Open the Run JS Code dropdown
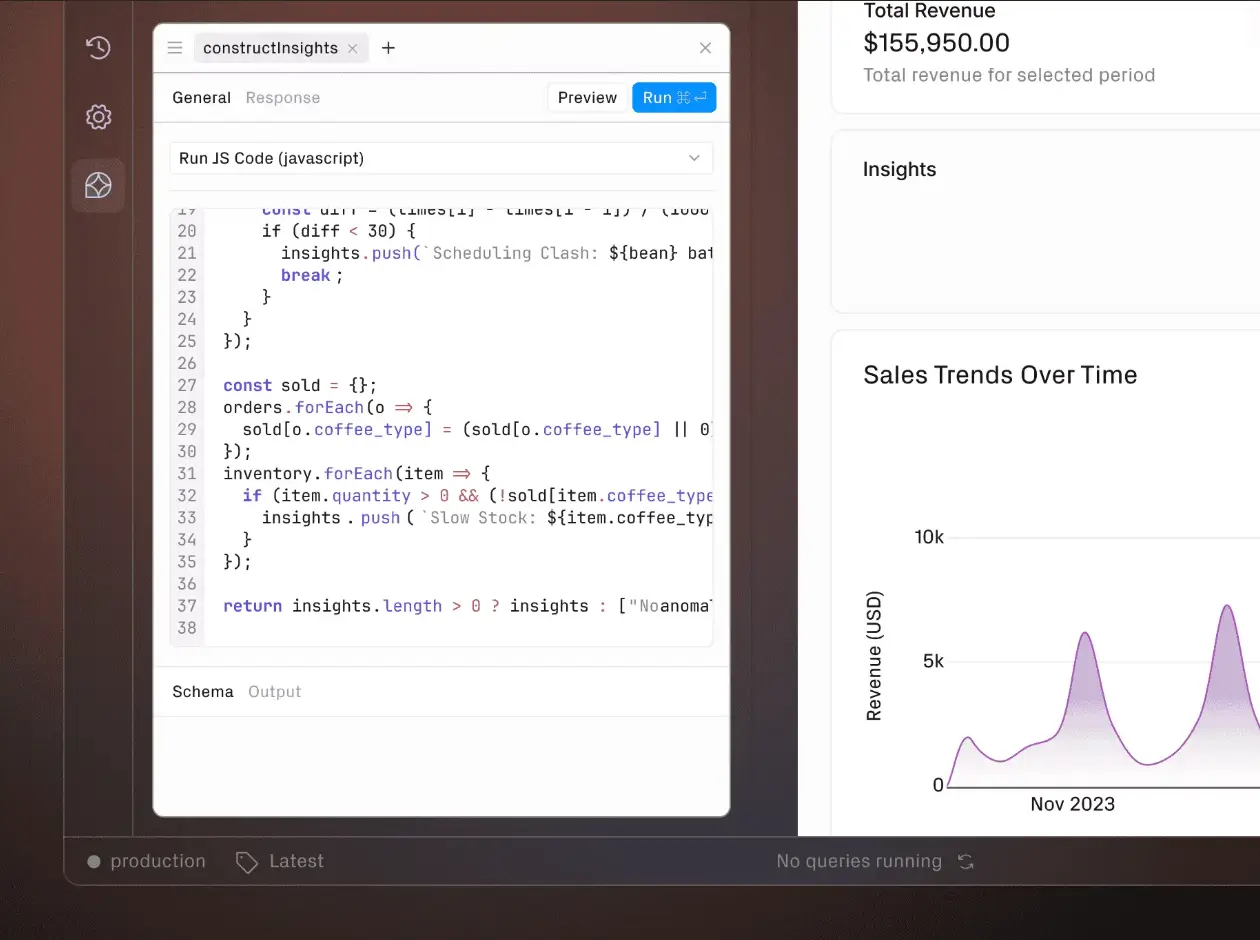 pos(441,158)
